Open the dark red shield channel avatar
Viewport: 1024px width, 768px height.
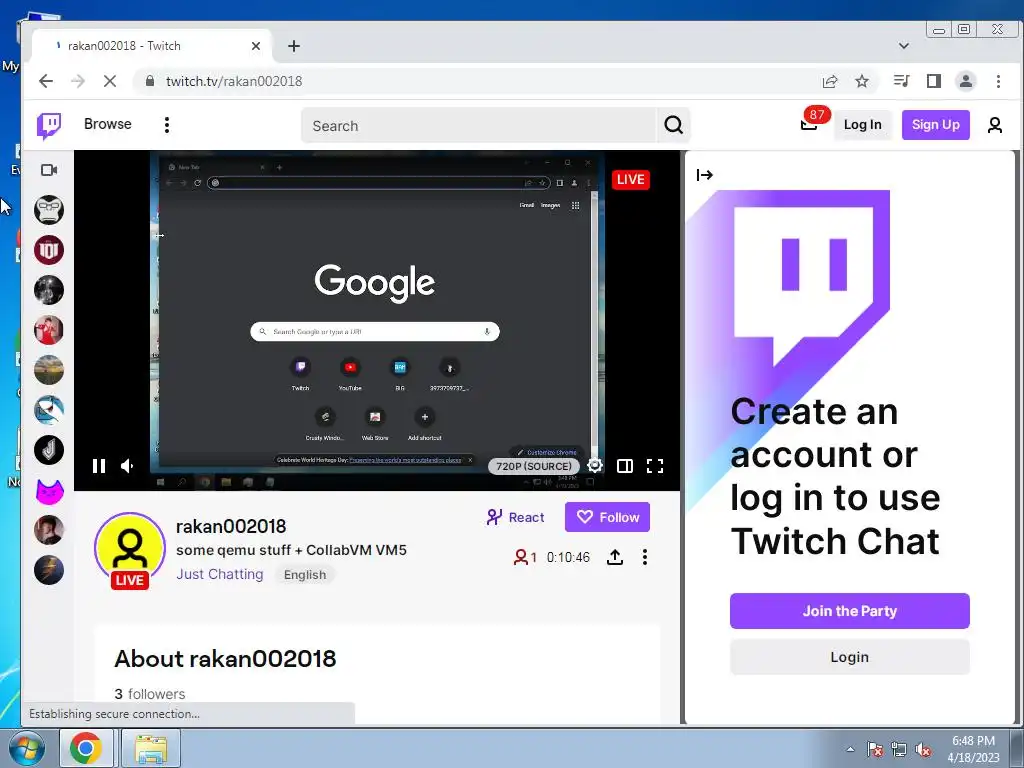tap(49, 250)
